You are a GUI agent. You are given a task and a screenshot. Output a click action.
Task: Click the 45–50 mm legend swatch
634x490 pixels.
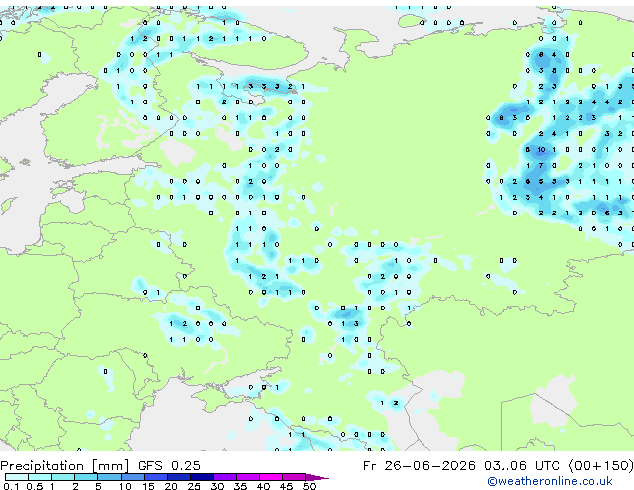(x=294, y=477)
